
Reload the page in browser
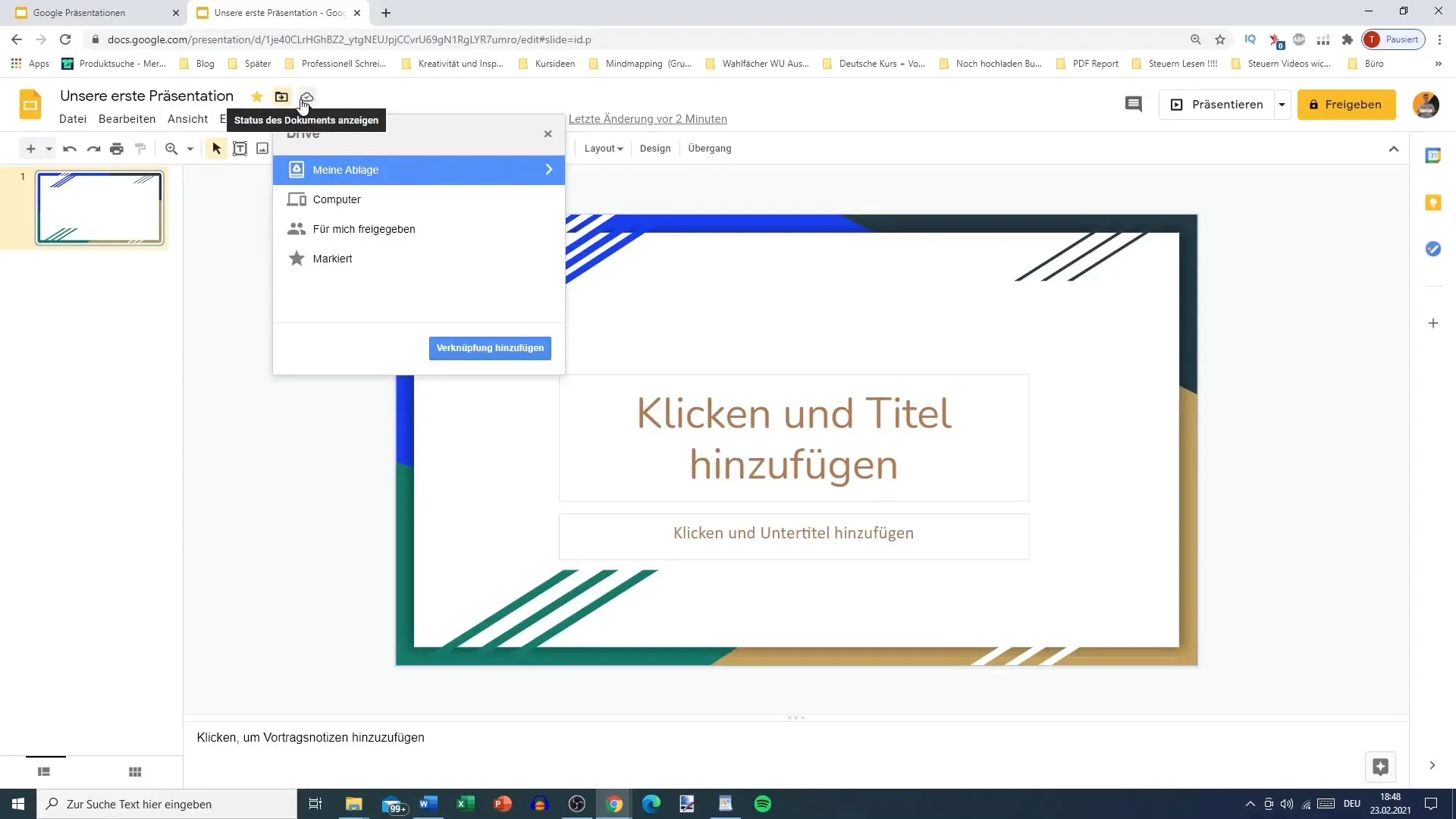65,39
